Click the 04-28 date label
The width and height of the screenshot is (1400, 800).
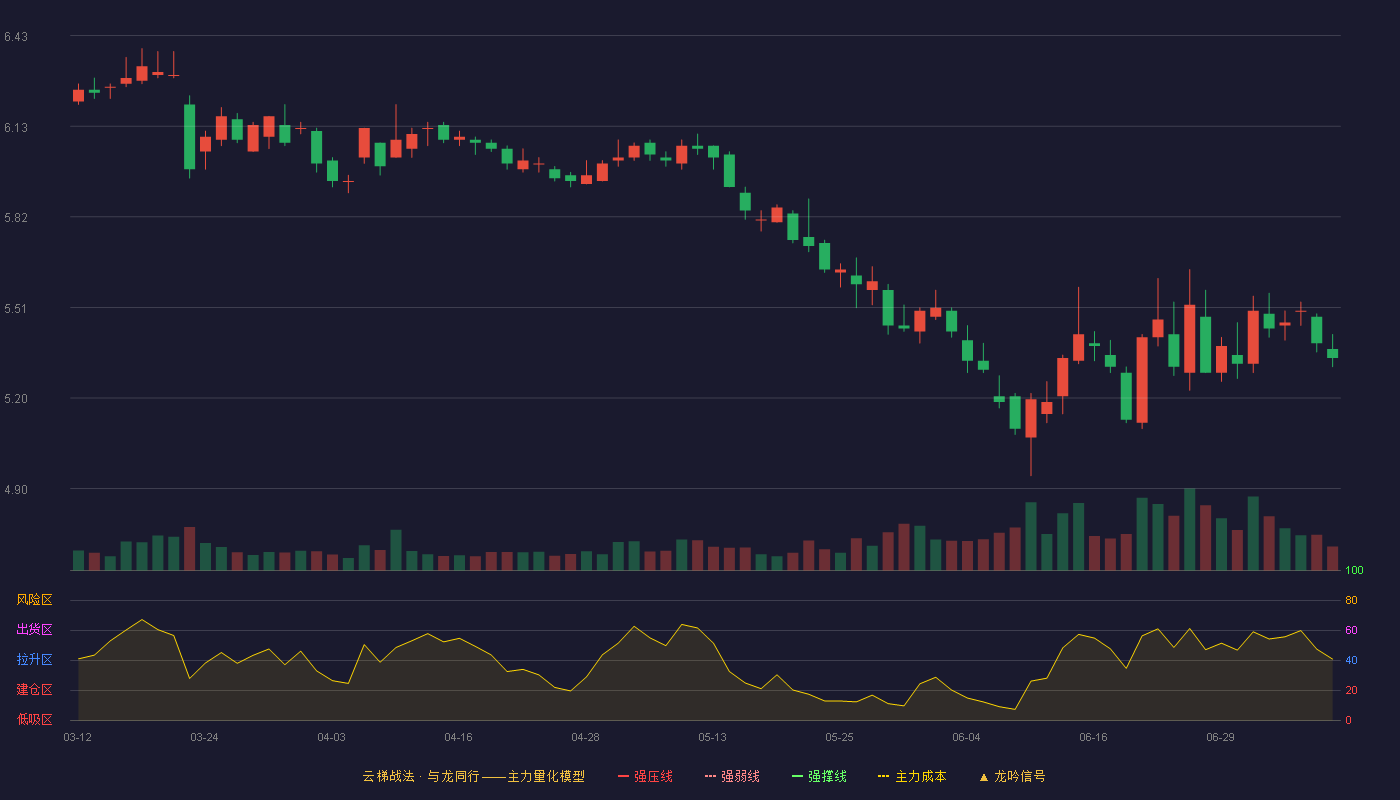click(585, 737)
